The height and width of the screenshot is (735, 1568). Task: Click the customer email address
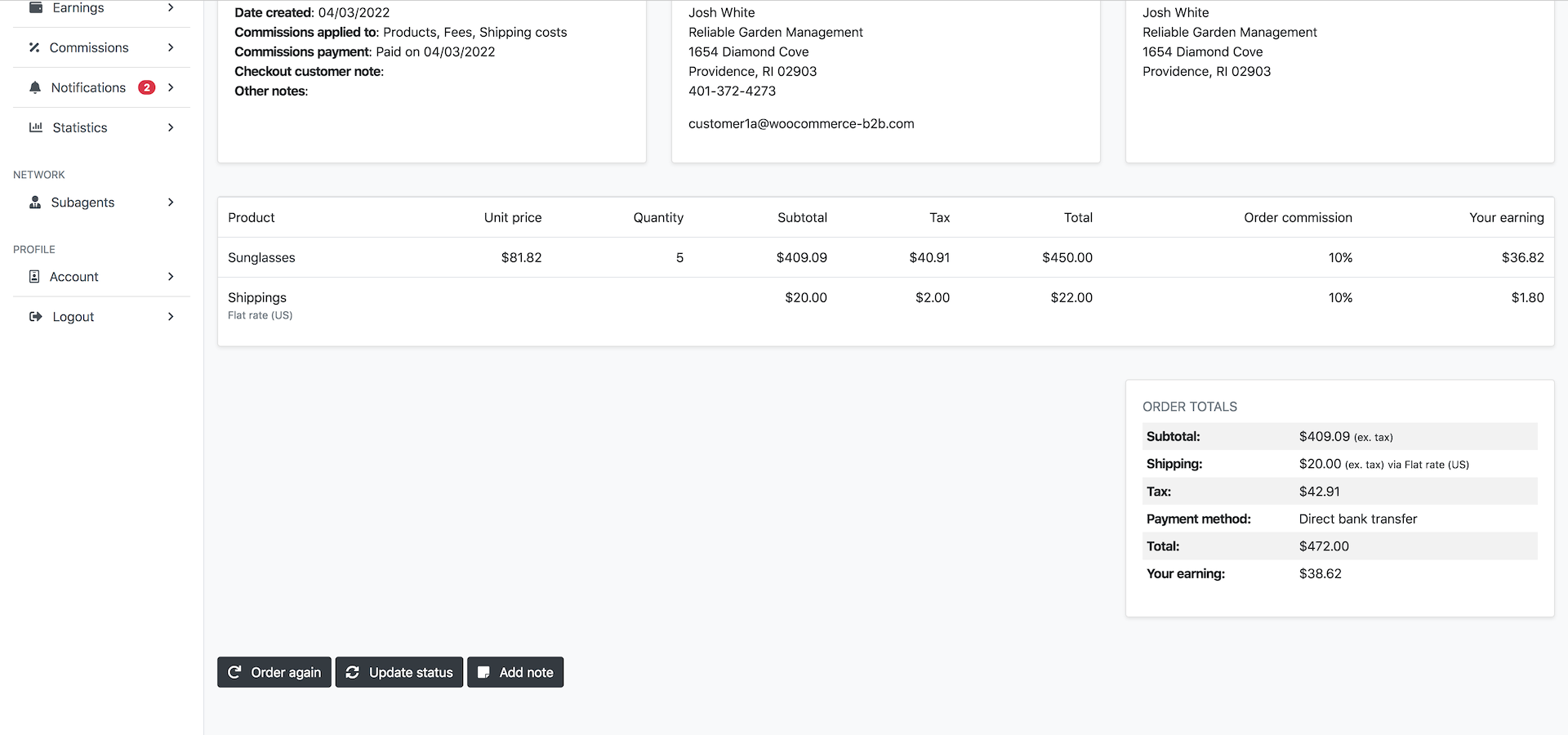click(801, 124)
